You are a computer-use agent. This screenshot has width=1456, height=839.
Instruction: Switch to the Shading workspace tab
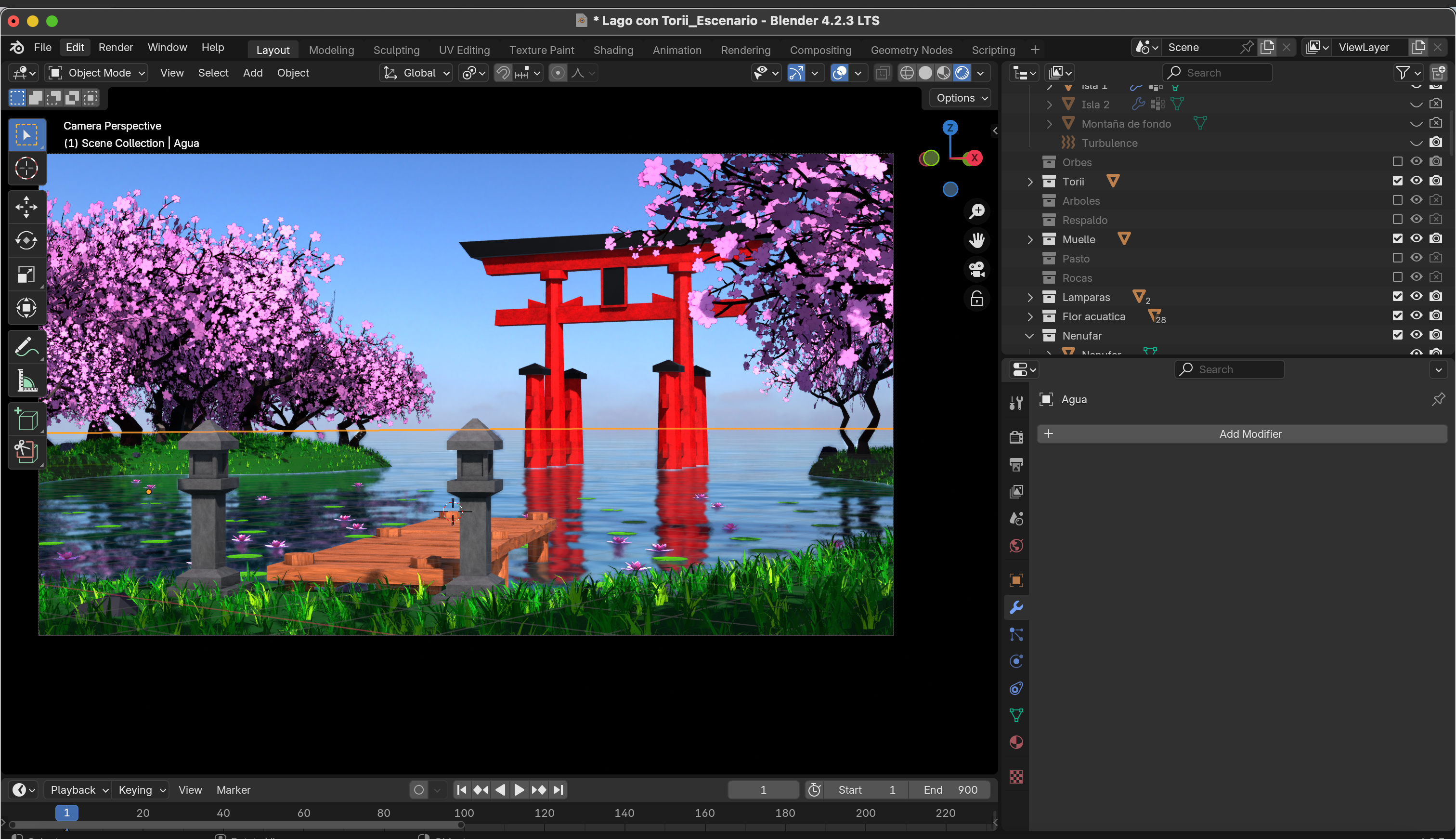613,50
